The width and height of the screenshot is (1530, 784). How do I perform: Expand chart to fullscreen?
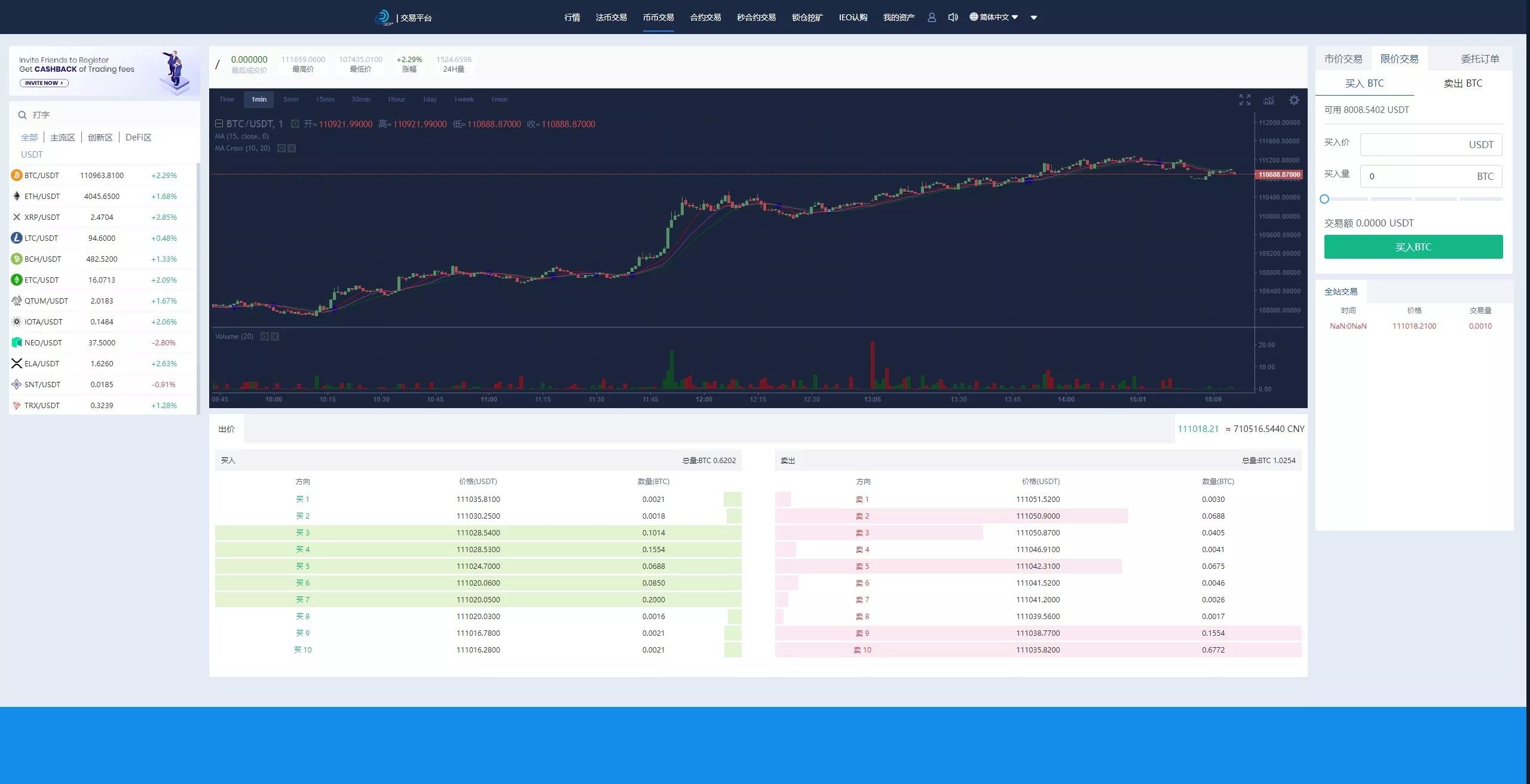[x=1245, y=100]
